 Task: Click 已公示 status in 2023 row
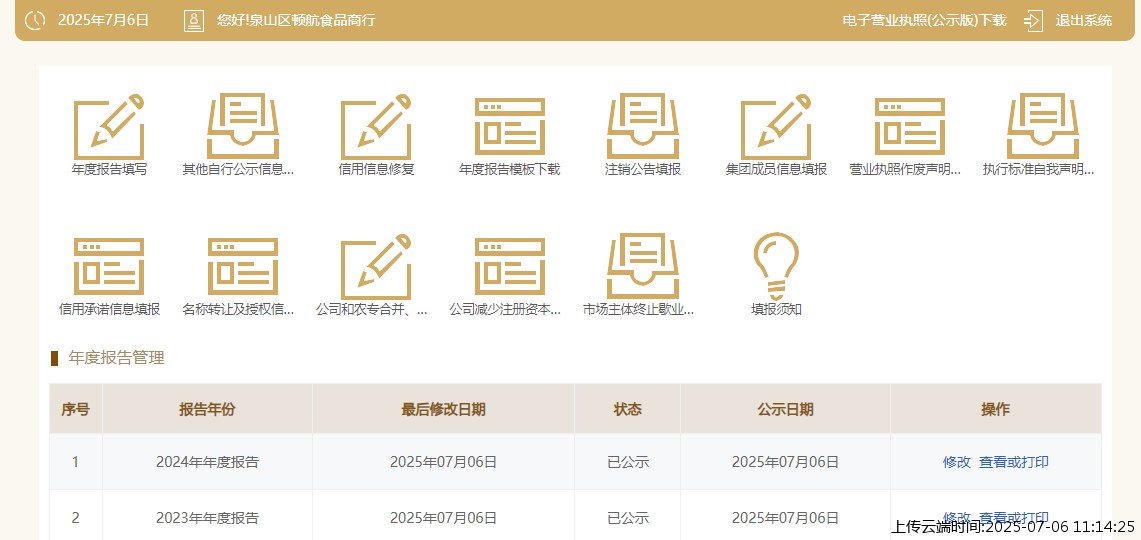click(628, 518)
